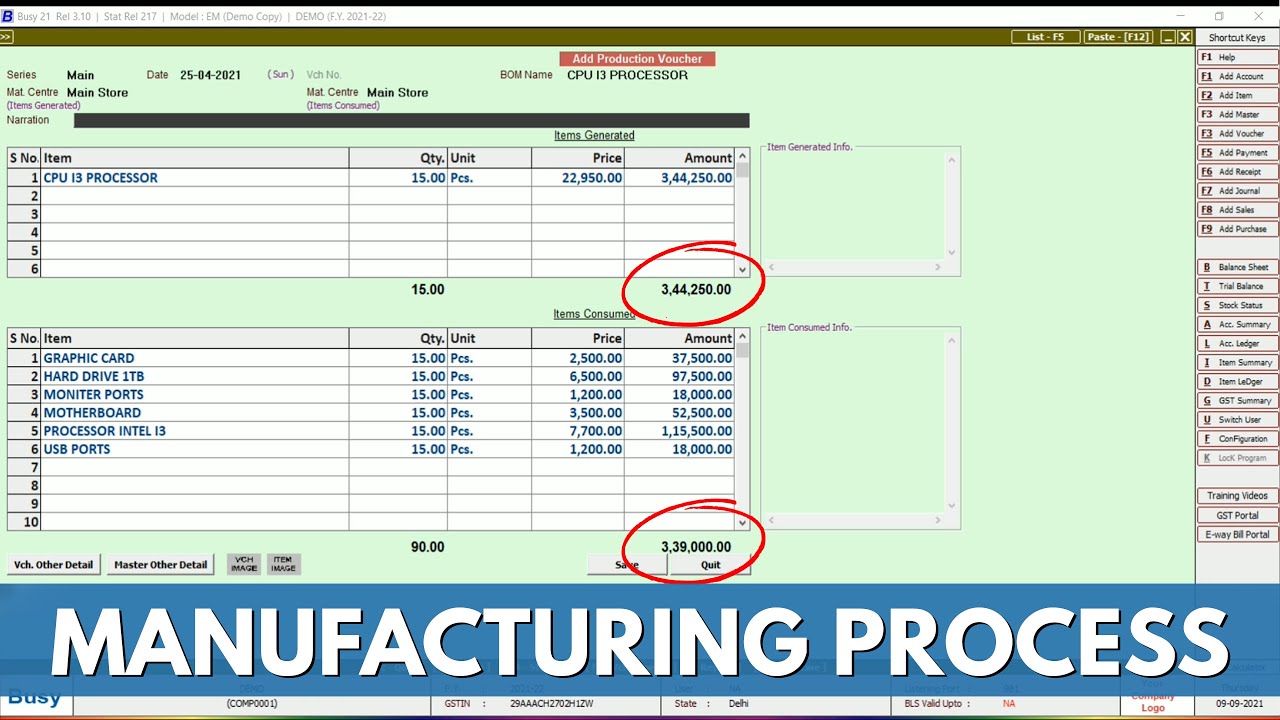
Task: Open Stock Status shortcut
Action: [x=1237, y=305]
